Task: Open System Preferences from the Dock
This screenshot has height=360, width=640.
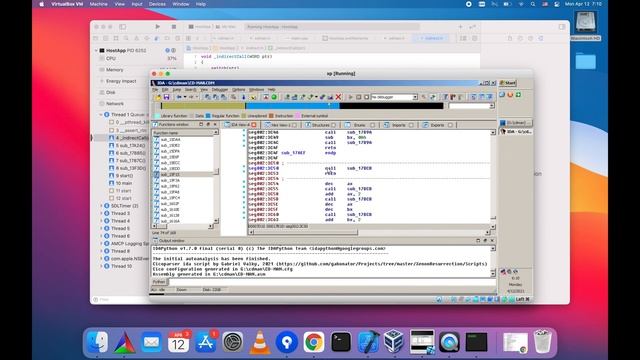Action: click(x=233, y=342)
